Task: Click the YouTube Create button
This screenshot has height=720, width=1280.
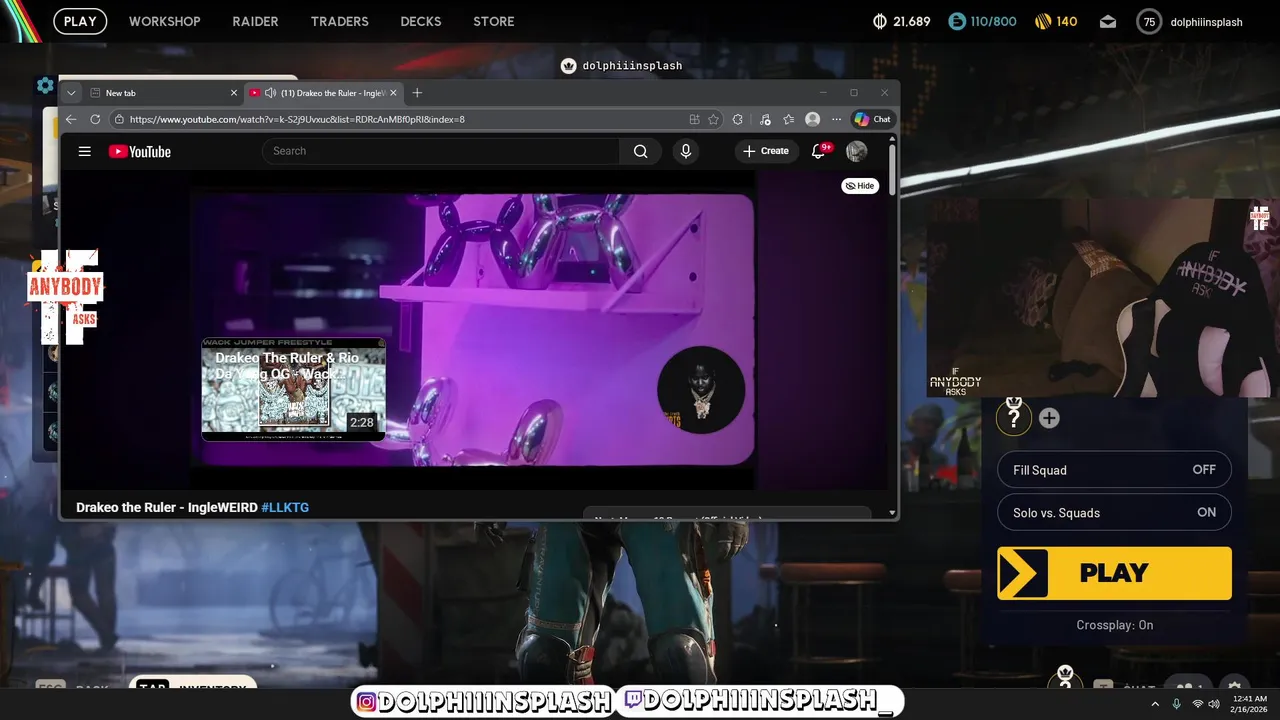Action: 766,151
